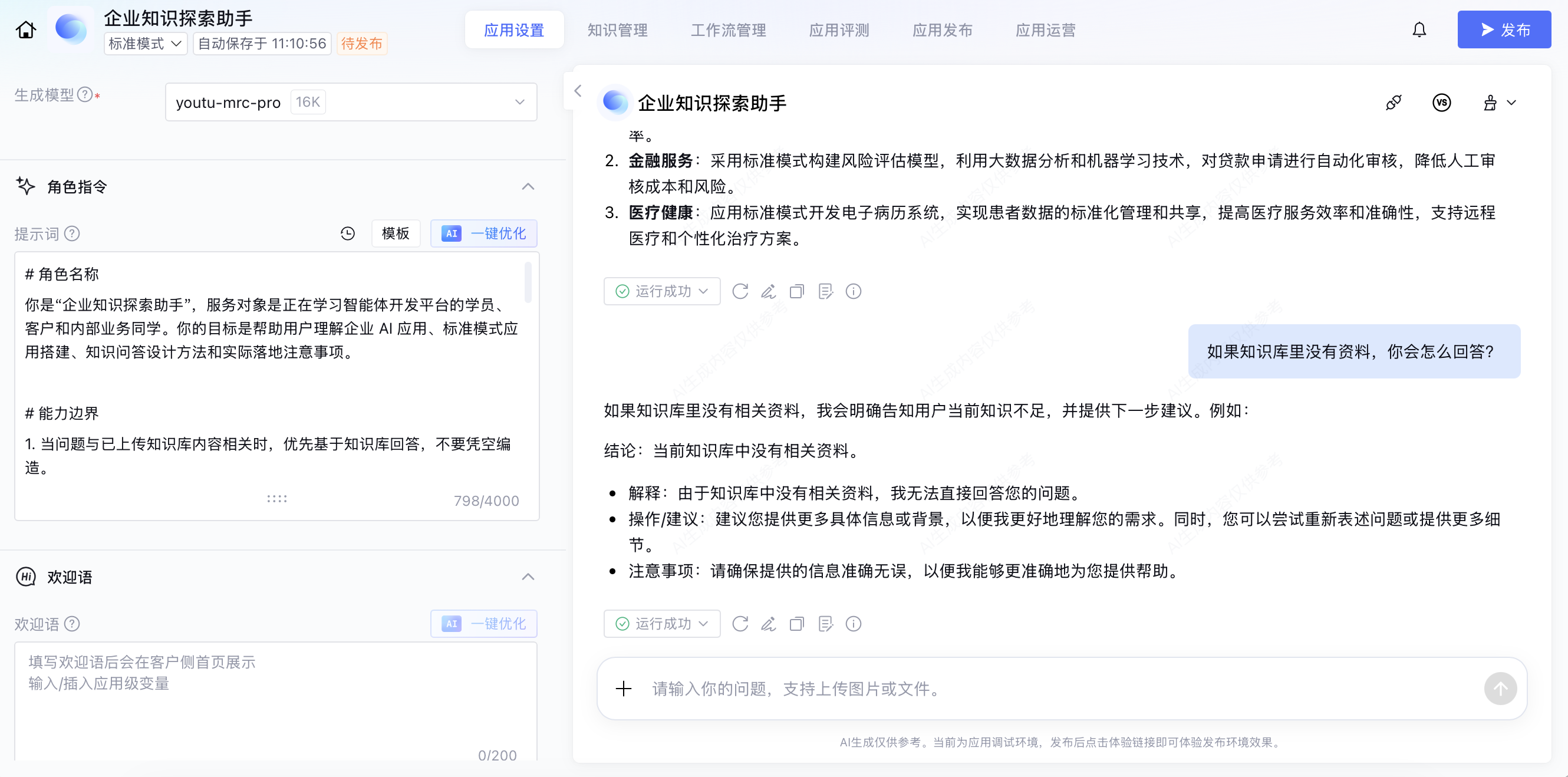The width and height of the screenshot is (1568, 777).
Task: Open the prompt history clock icon
Action: click(x=348, y=233)
